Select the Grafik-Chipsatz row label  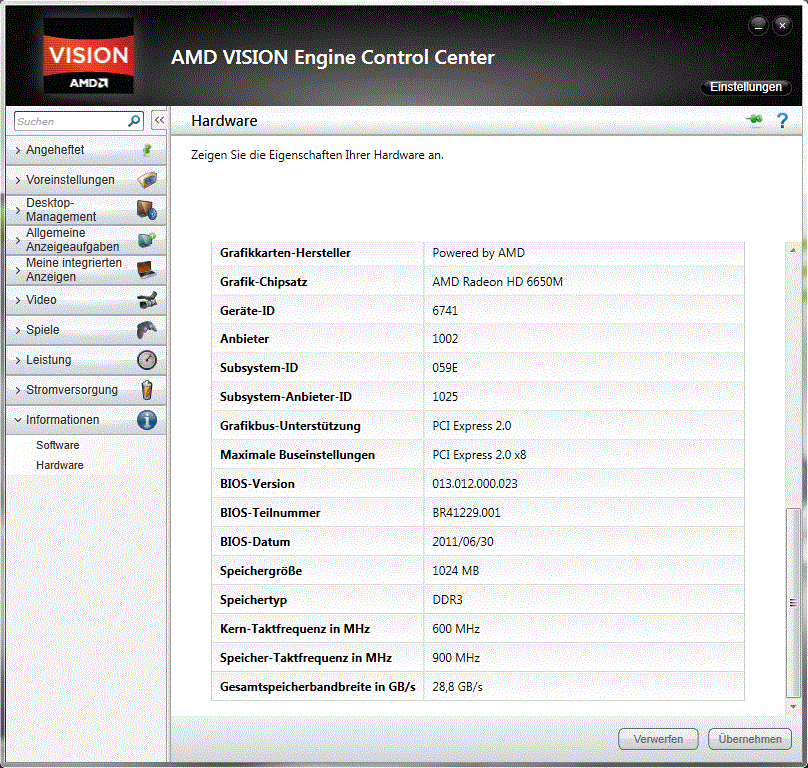pyautogui.click(x=263, y=282)
